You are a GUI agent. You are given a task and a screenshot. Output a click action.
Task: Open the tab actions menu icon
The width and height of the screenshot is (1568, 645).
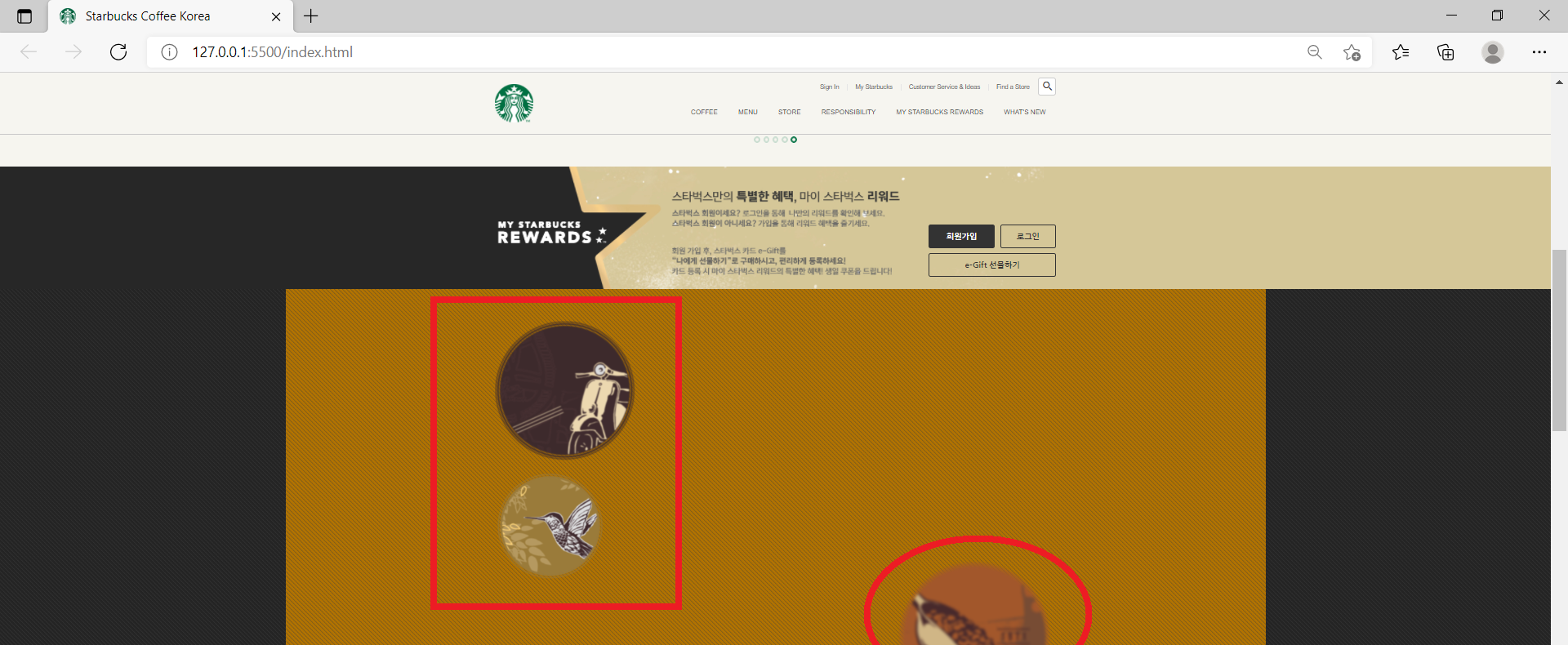pos(24,16)
